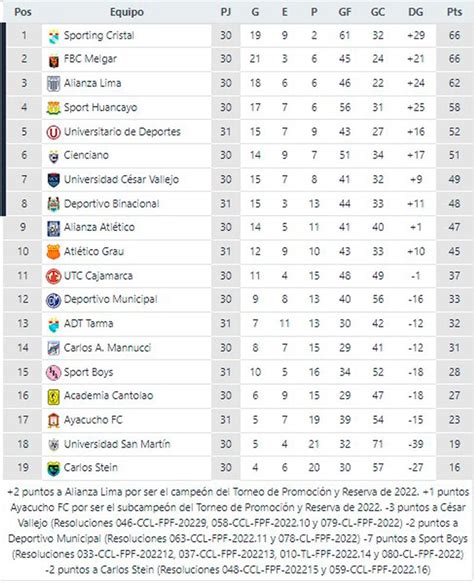Viewport: 474px width, 583px height.
Task: Click the Sport Huancayo club crest
Action: (x=54, y=108)
